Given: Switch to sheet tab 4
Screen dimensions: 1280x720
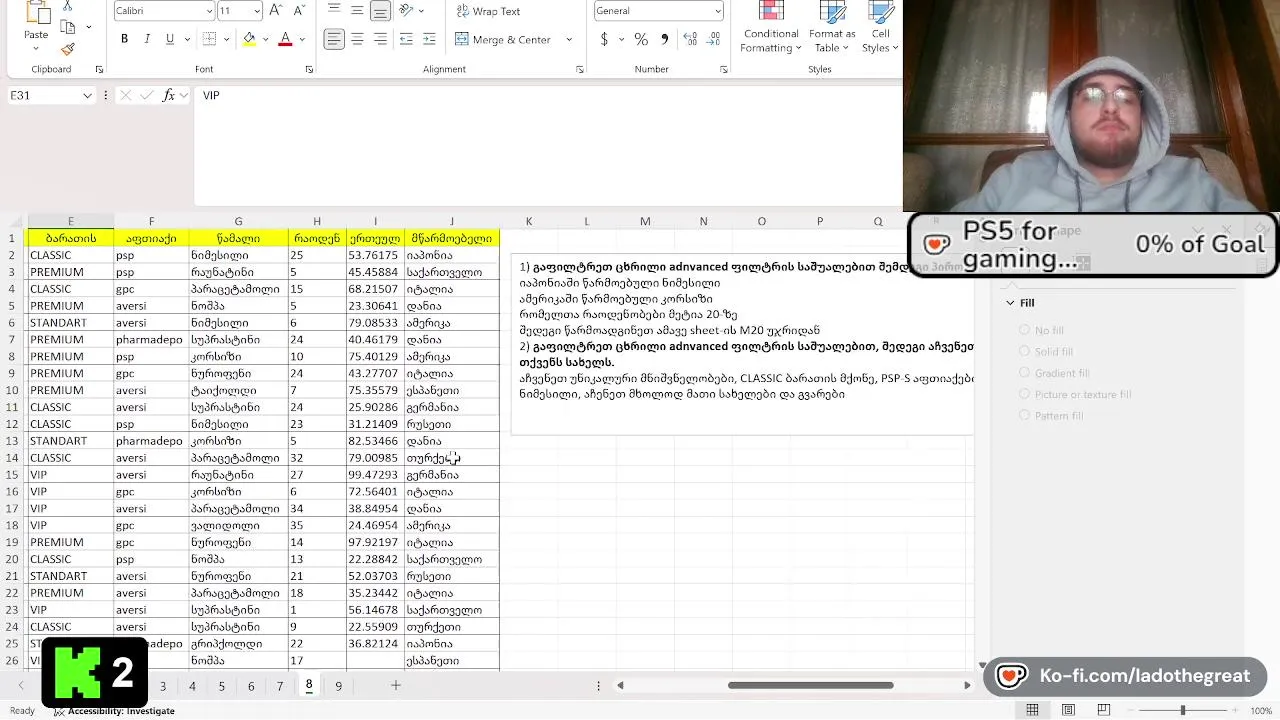Looking at the screenshot, I should point(192,686).
